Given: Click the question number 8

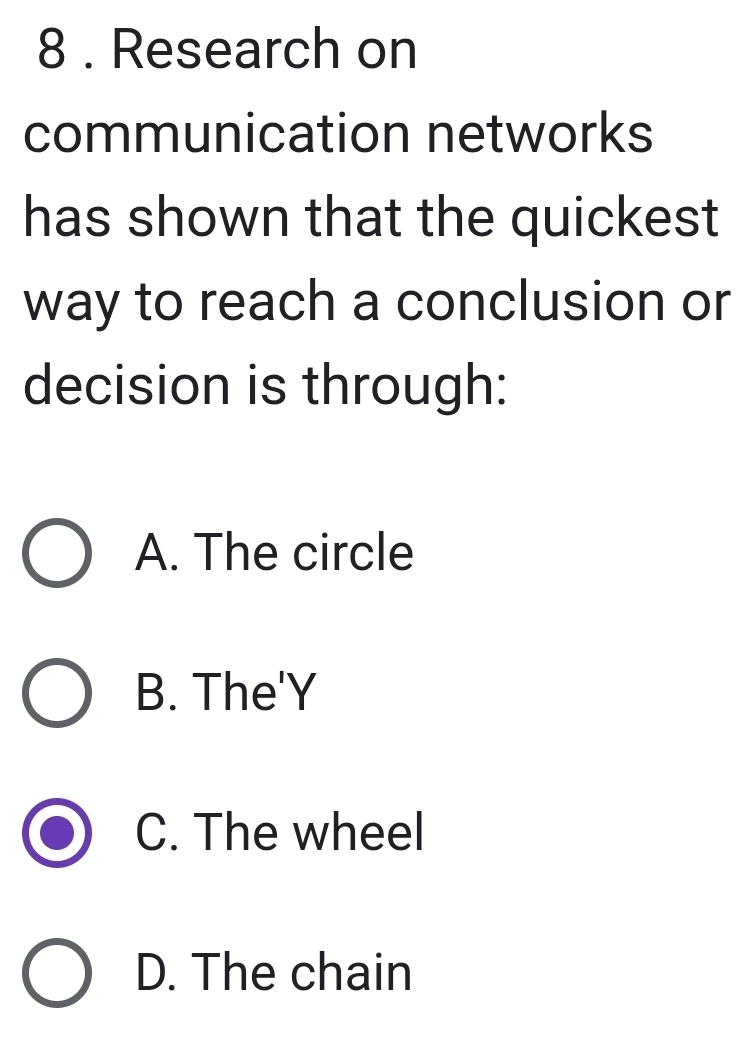Looking at the screenshot, I should tap(47, 47).
